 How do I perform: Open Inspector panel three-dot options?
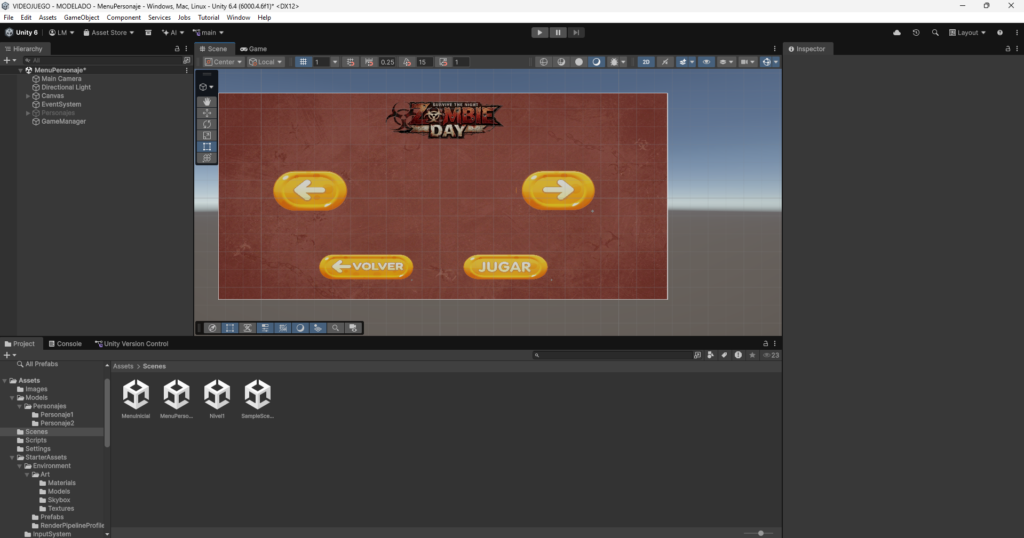1017,49
